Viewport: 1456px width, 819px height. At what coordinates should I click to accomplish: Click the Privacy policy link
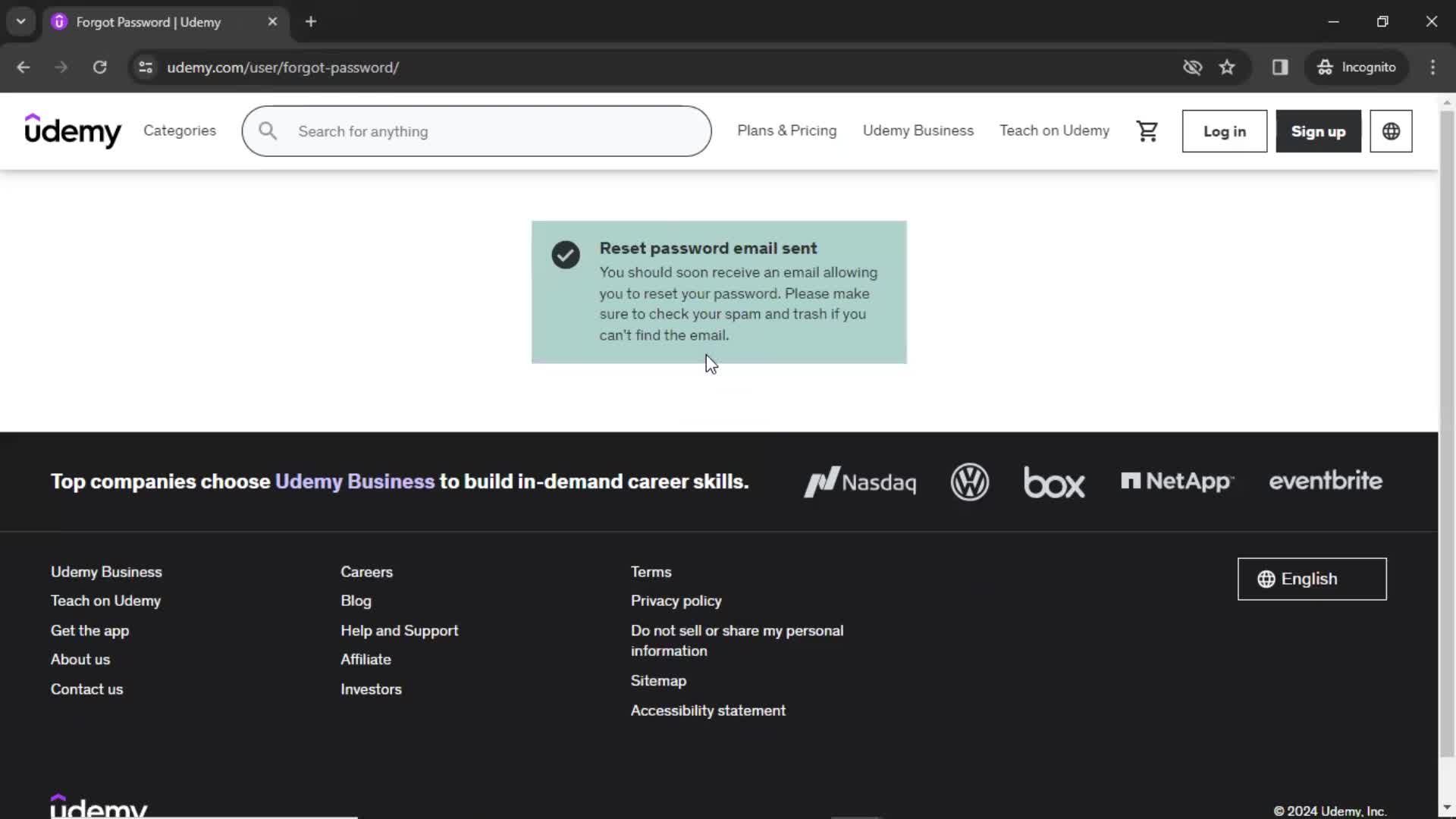pos(676,600)
